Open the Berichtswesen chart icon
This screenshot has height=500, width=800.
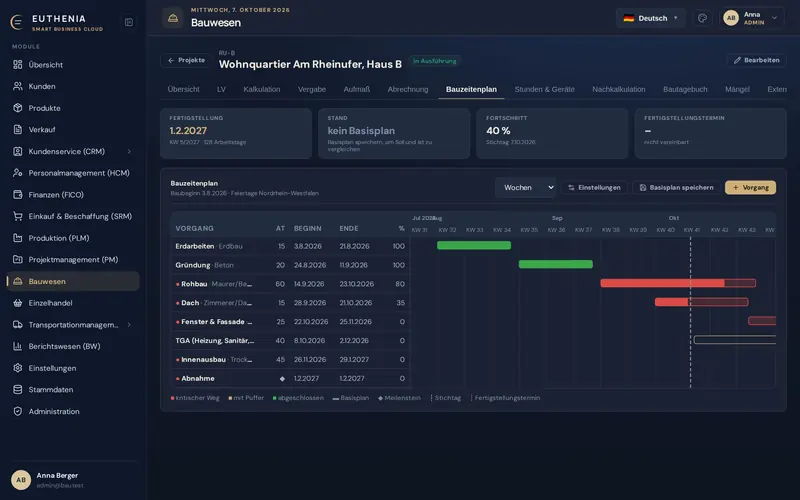tap(18, 346)
